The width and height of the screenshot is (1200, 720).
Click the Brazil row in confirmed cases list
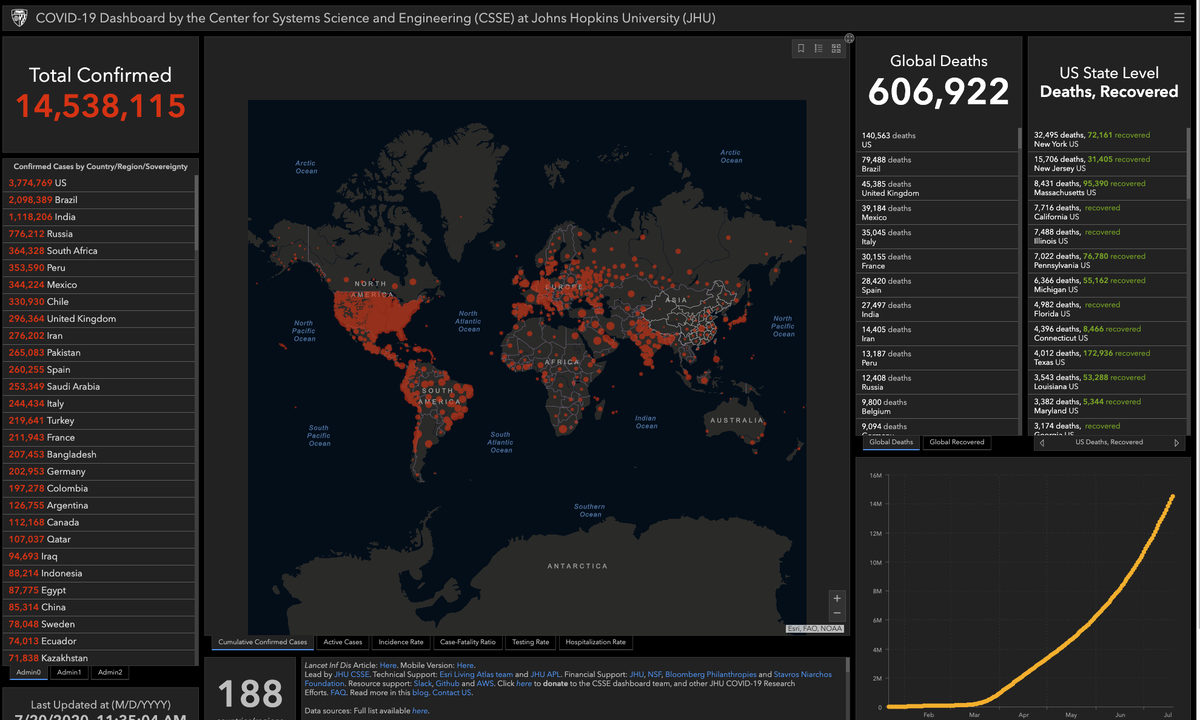coord(99,200)
